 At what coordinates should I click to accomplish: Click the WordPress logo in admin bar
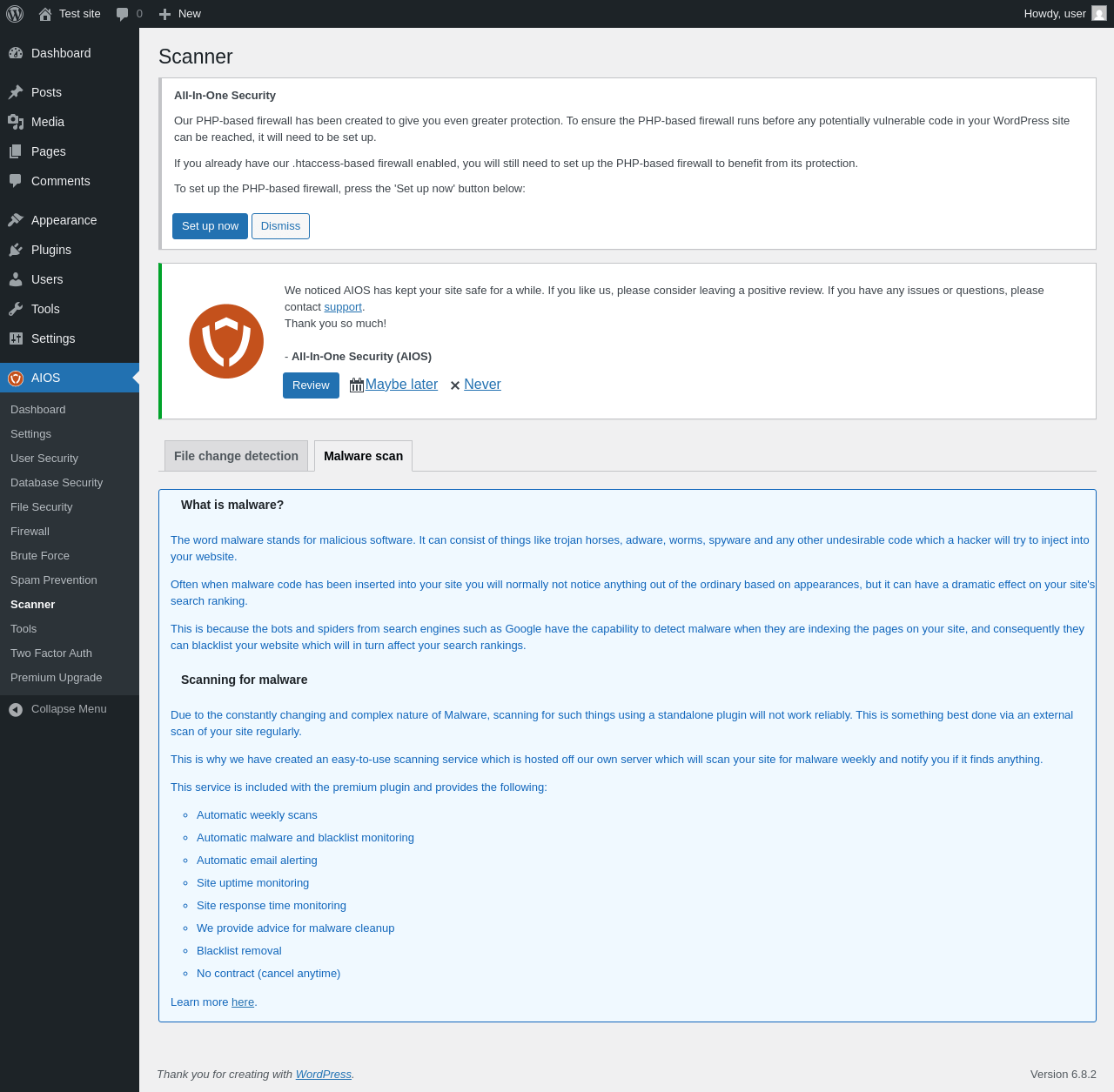point(15,14)
